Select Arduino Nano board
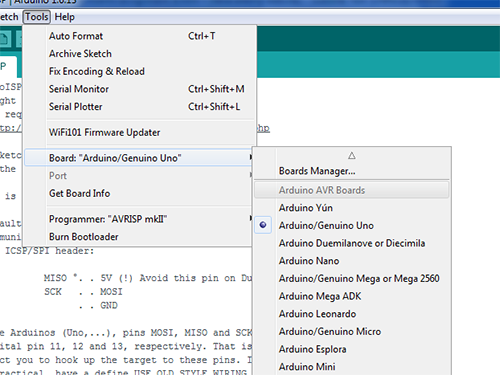 tap(352, 261)
